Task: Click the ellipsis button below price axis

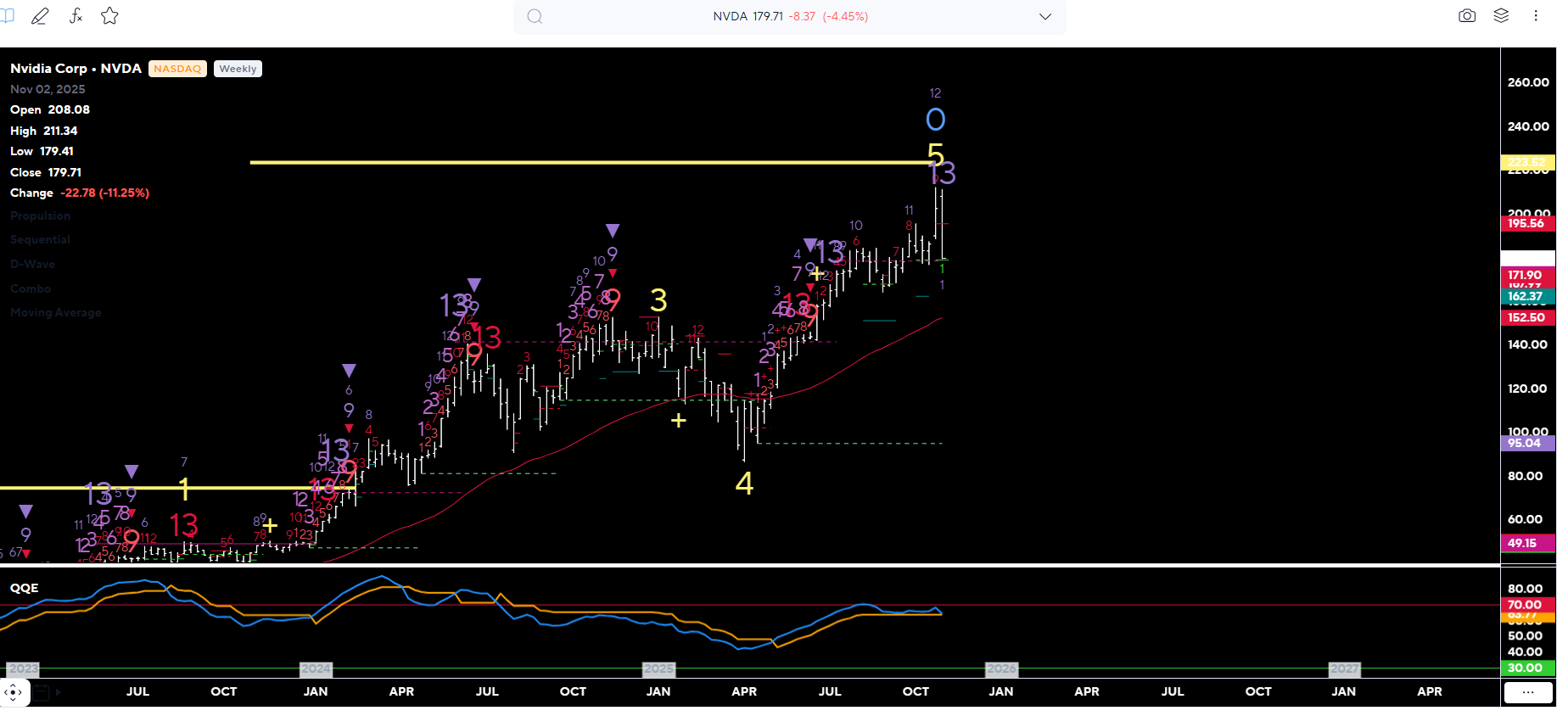Action: [1528, 693]
